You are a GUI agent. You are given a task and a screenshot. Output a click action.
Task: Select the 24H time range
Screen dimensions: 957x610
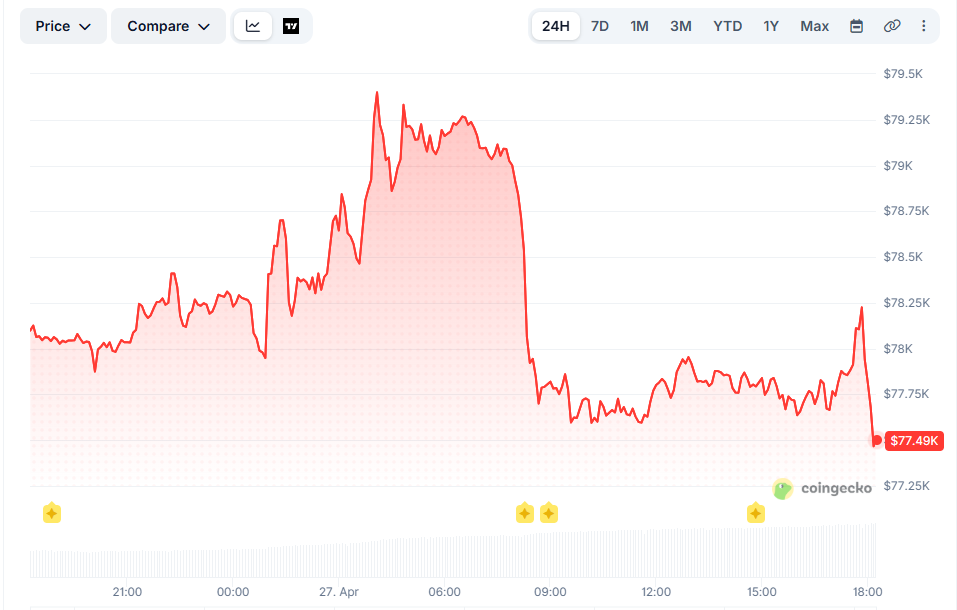tap(555, 26)
